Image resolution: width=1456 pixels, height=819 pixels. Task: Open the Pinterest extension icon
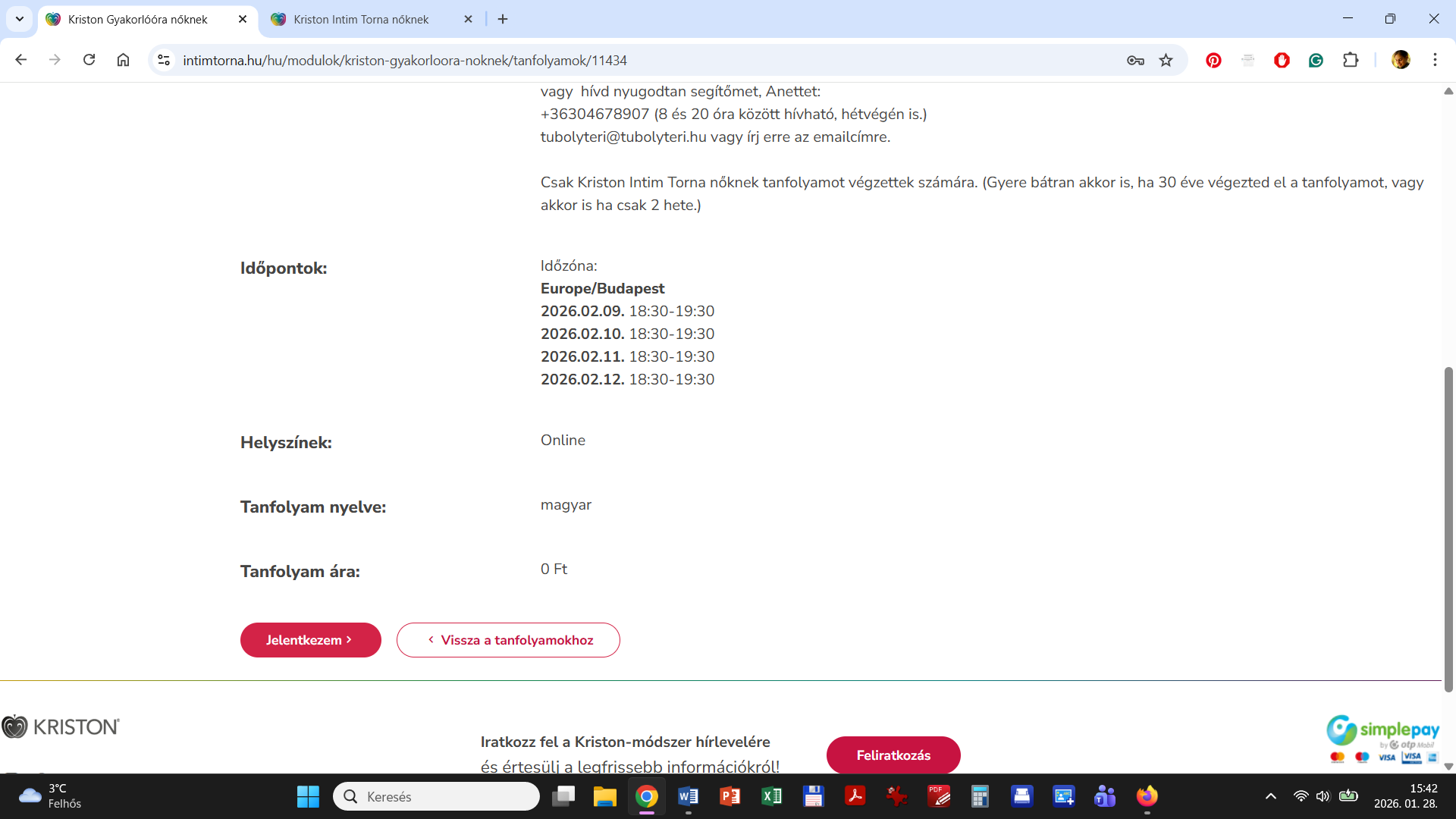(x=1213, y=61)
